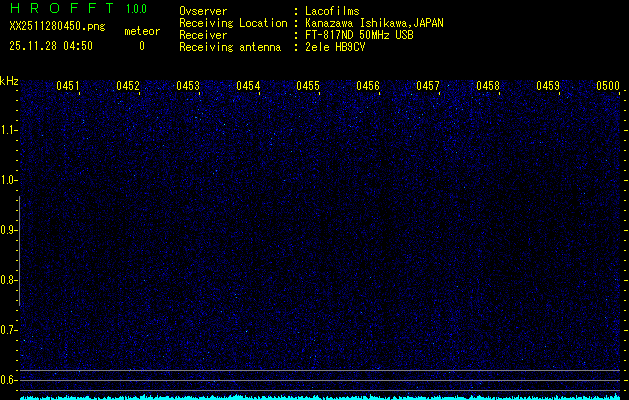Image resolution: width=629 pixels, height=400 pixels.
Task: Click the 0451 time marker
Action: (68, 86)
